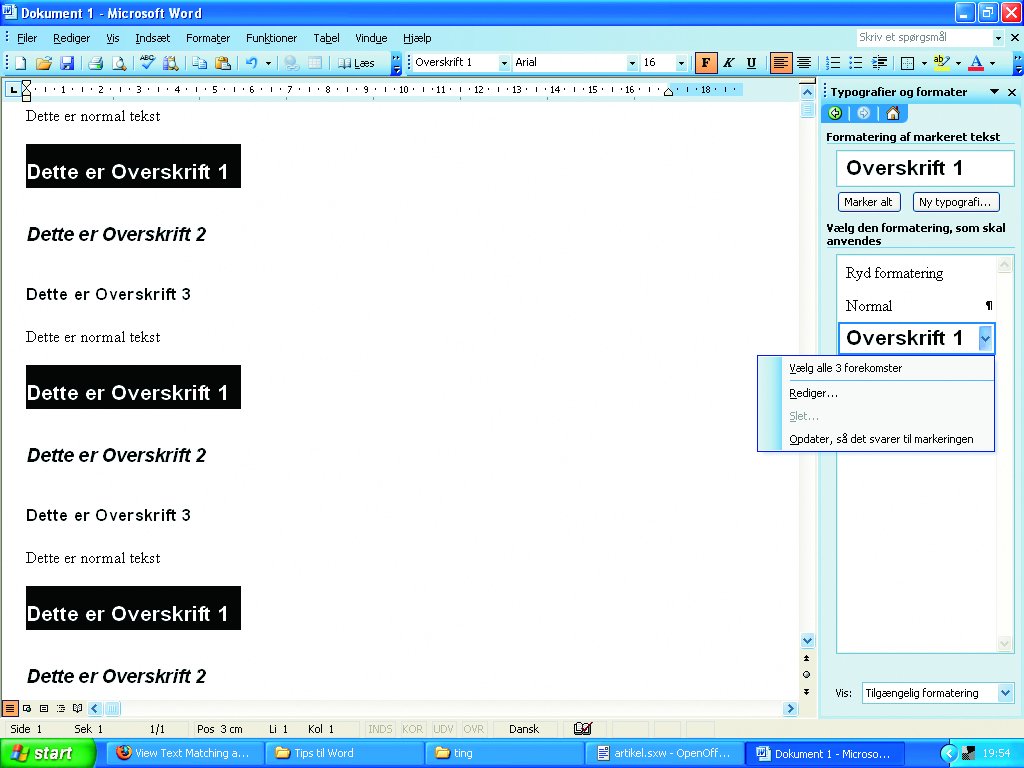The width and height of the screenshot is (1024, 768).
Task: Open the Formater menu
Action: pyautogui.click(x=208, y=38)
